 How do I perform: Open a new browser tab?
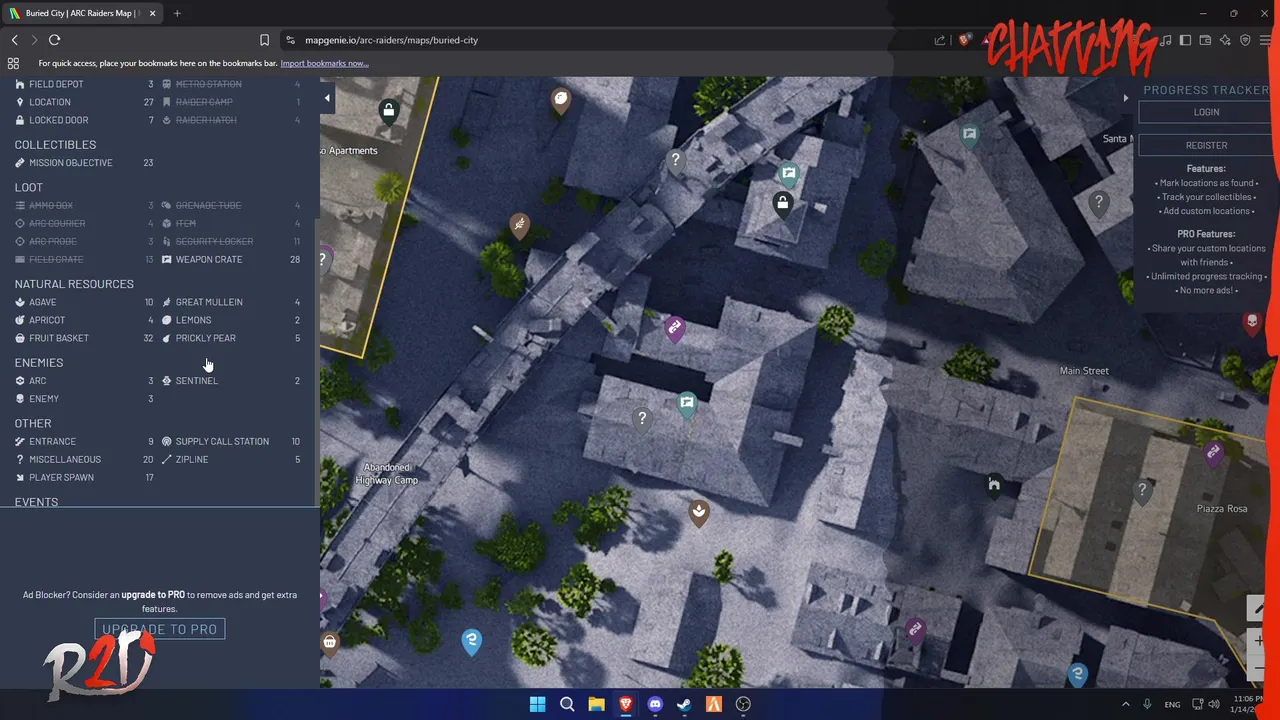click(177, 13)
